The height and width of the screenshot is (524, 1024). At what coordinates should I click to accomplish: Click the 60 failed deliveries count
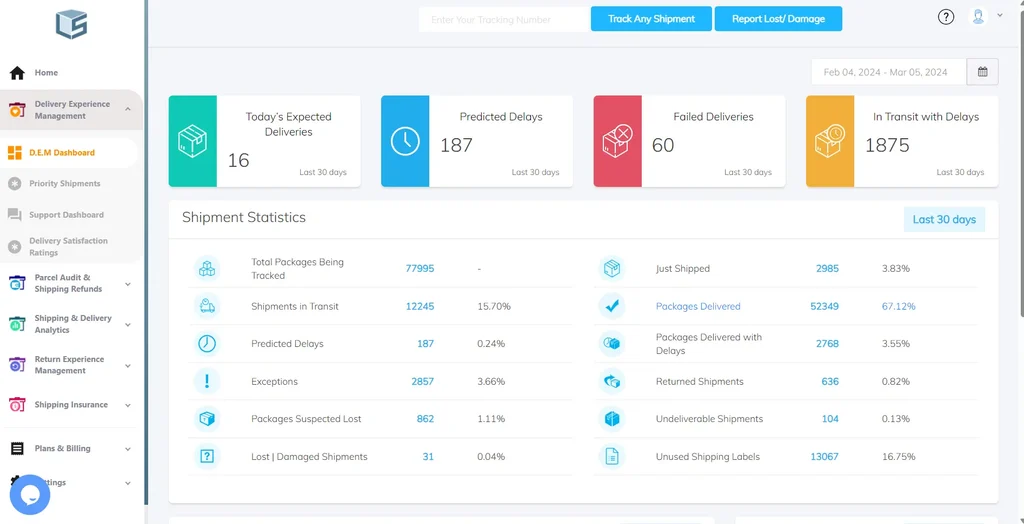663,145
